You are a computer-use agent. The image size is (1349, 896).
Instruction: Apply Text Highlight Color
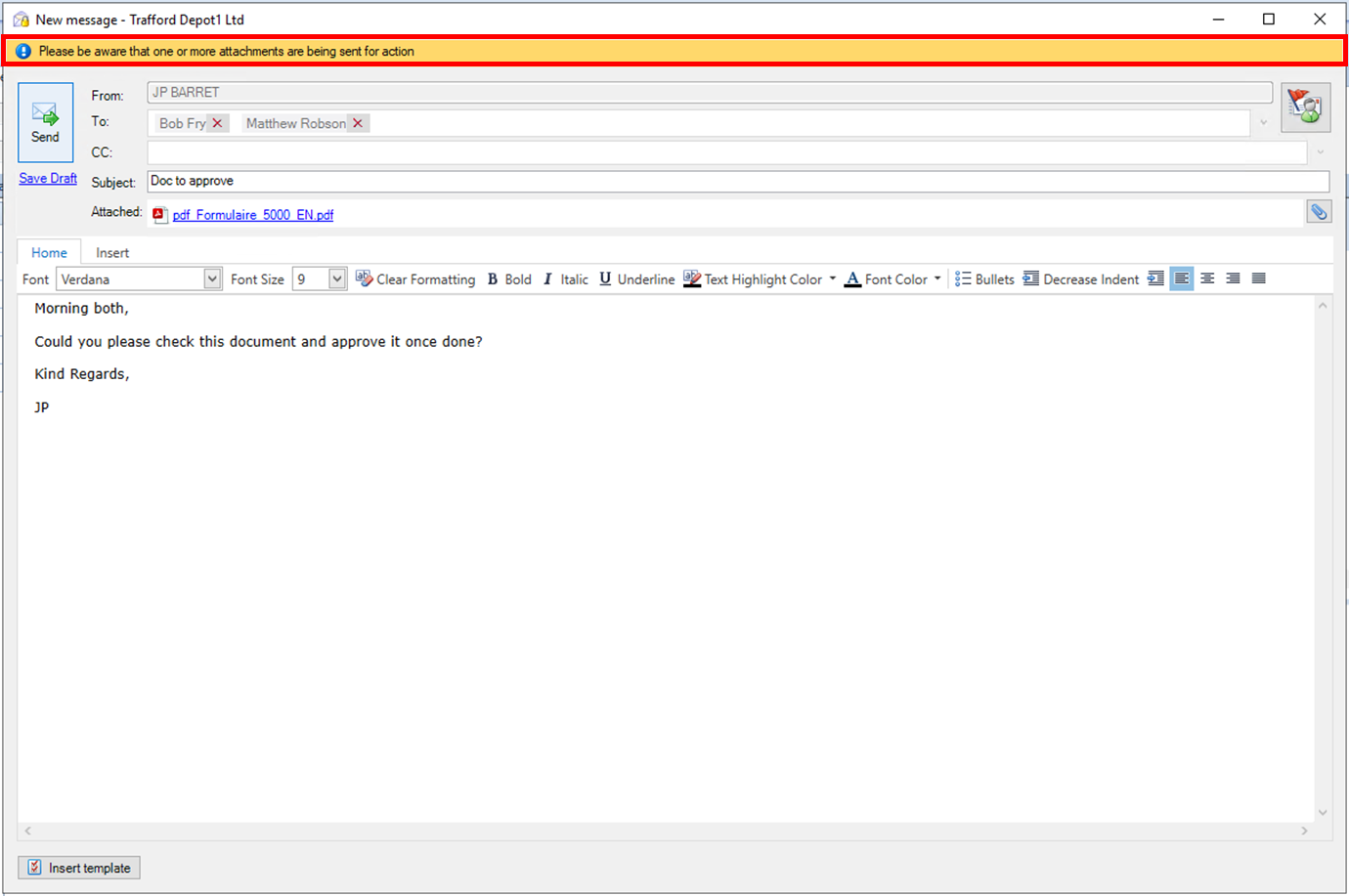pos(753,278)
